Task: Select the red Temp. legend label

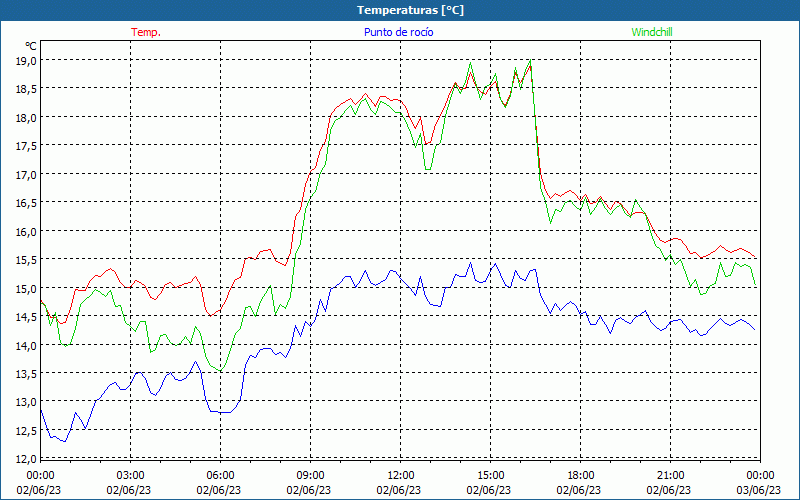Action: tap(146, 32)
